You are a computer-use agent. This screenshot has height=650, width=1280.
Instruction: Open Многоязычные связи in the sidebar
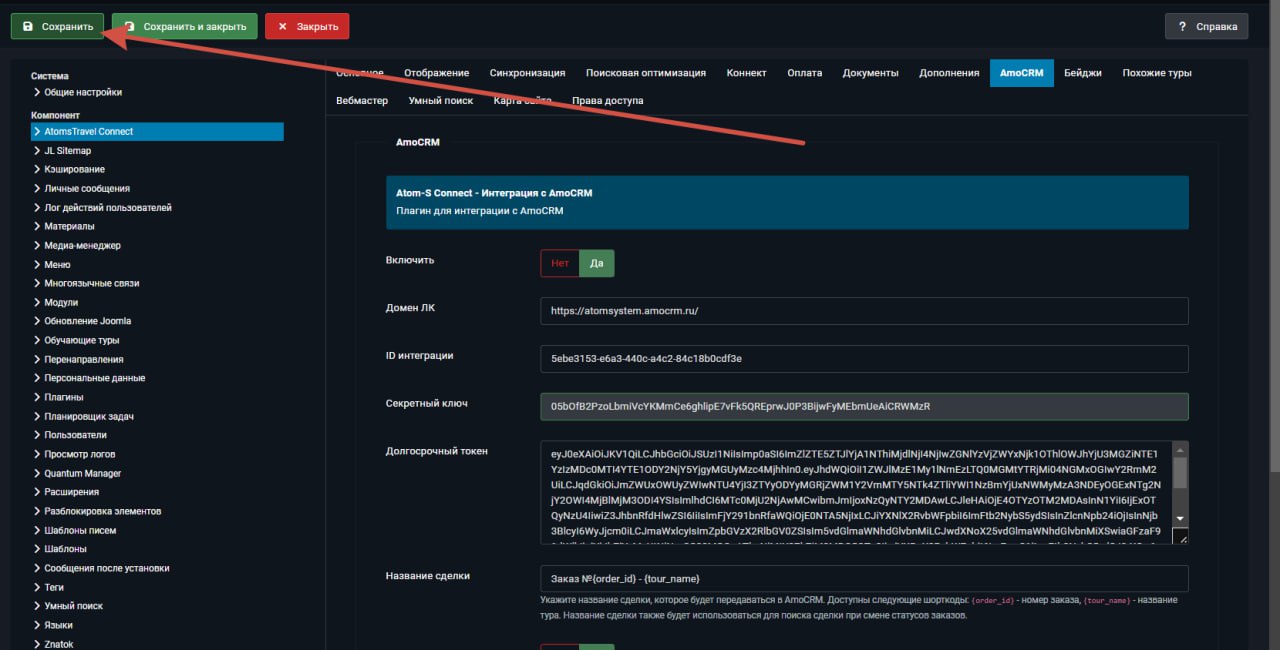(x=92, y=283)
